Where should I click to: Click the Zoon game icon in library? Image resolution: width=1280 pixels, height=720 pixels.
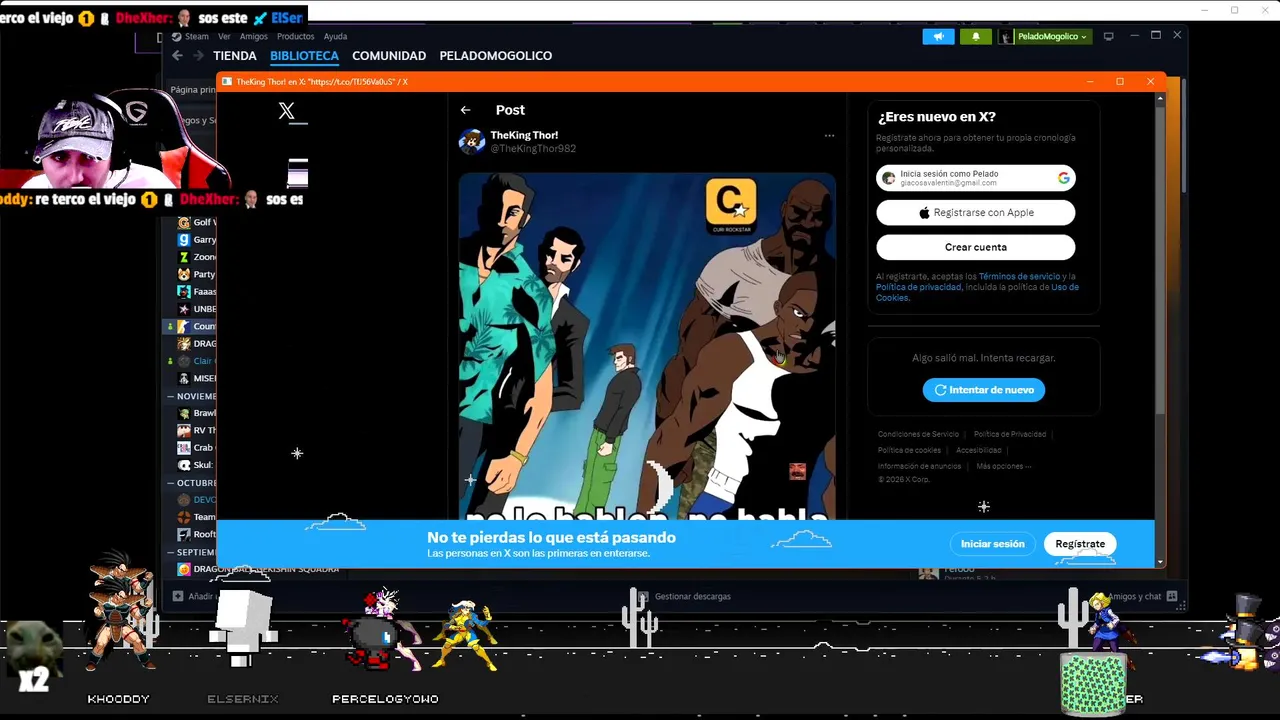point(184,257)
